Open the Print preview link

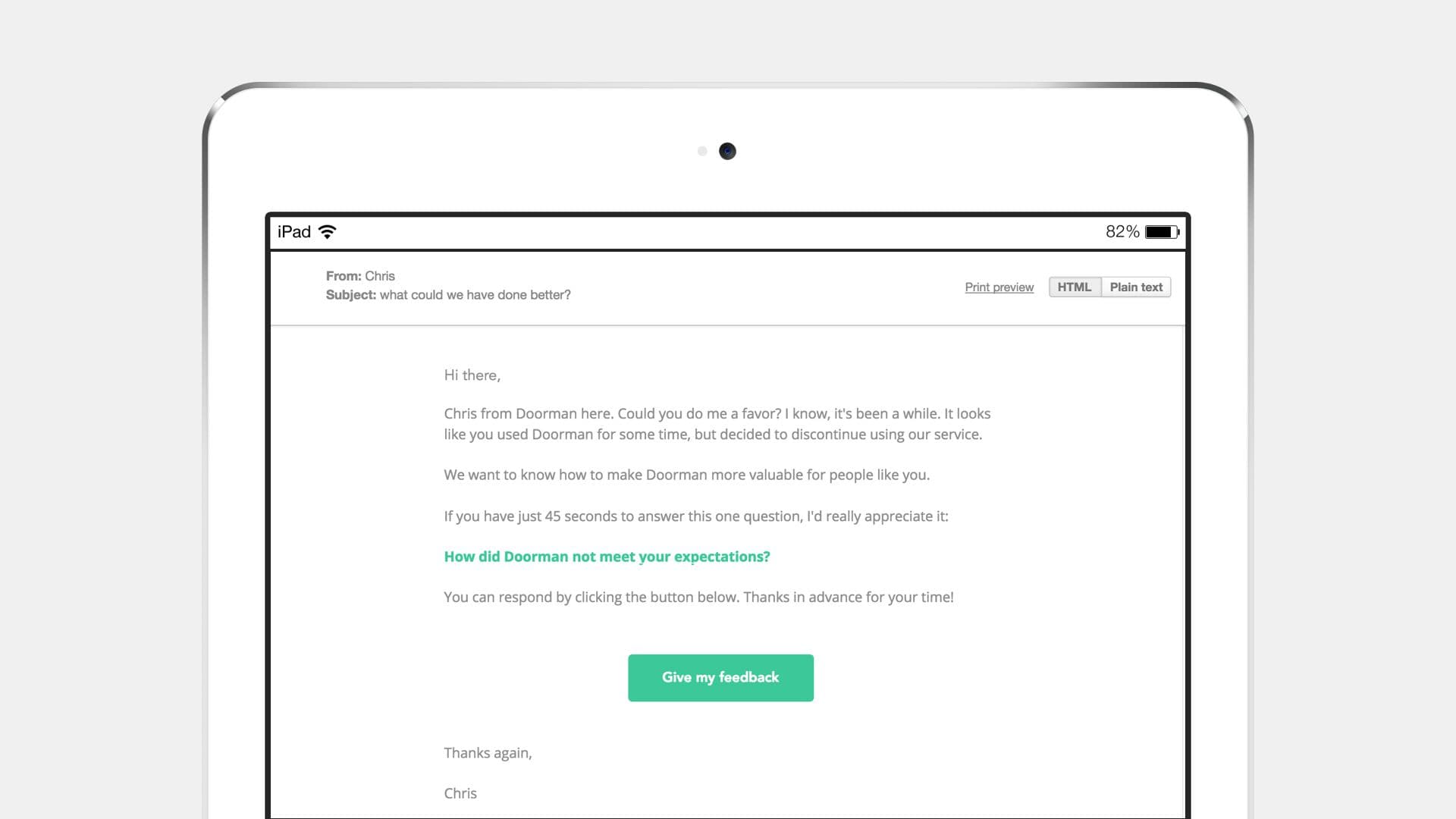point(999,287)
